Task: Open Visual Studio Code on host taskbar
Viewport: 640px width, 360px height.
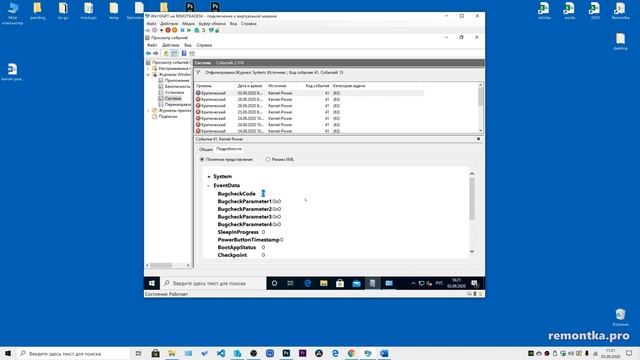Action: coord(221,353)
